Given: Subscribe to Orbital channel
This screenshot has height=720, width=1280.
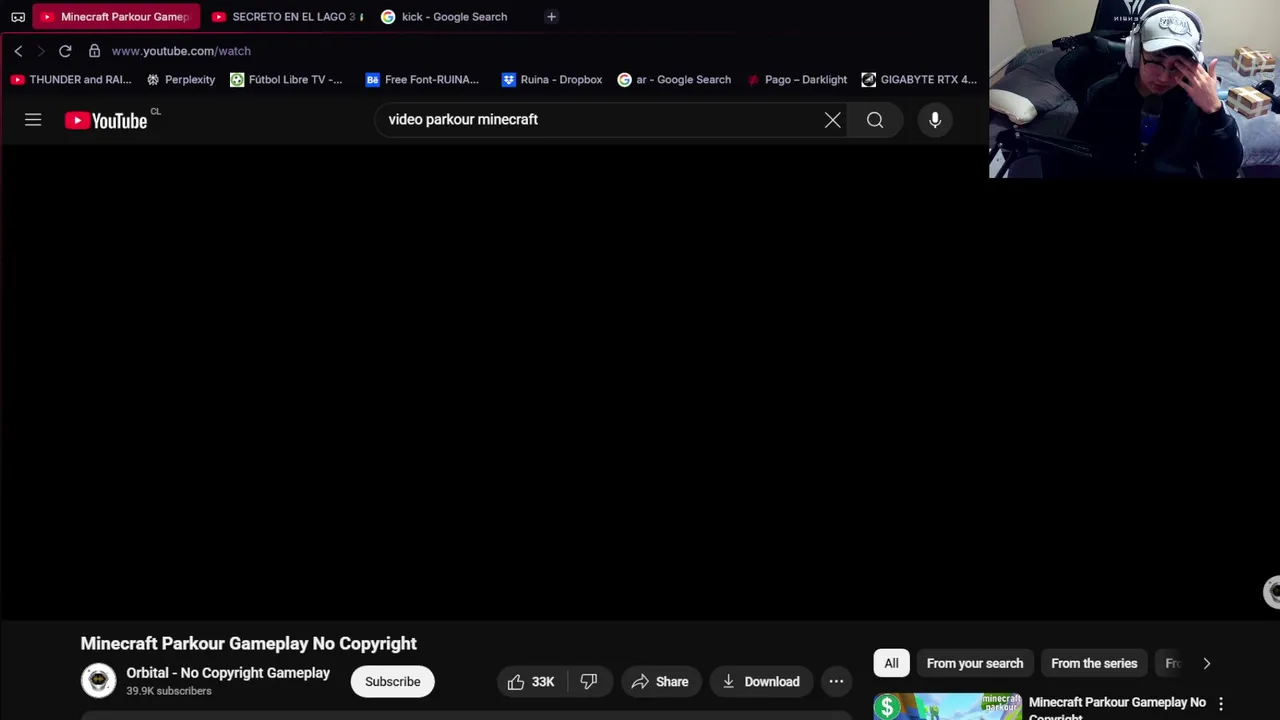Looking at the screenshot, I should (392, 682).
